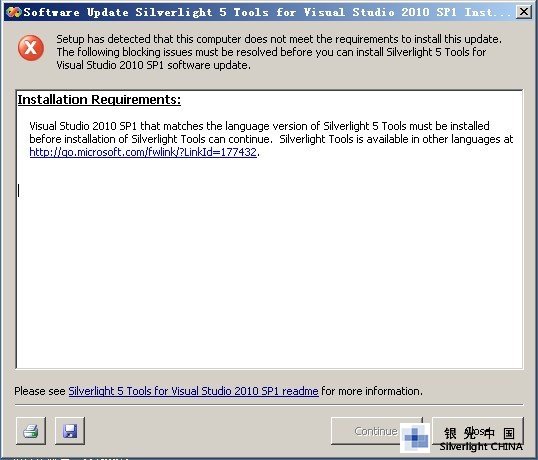Open the Silverlight 5 Tools readme link
The width and height of the screenshot is (538, 460).
(x=194, y=391)
